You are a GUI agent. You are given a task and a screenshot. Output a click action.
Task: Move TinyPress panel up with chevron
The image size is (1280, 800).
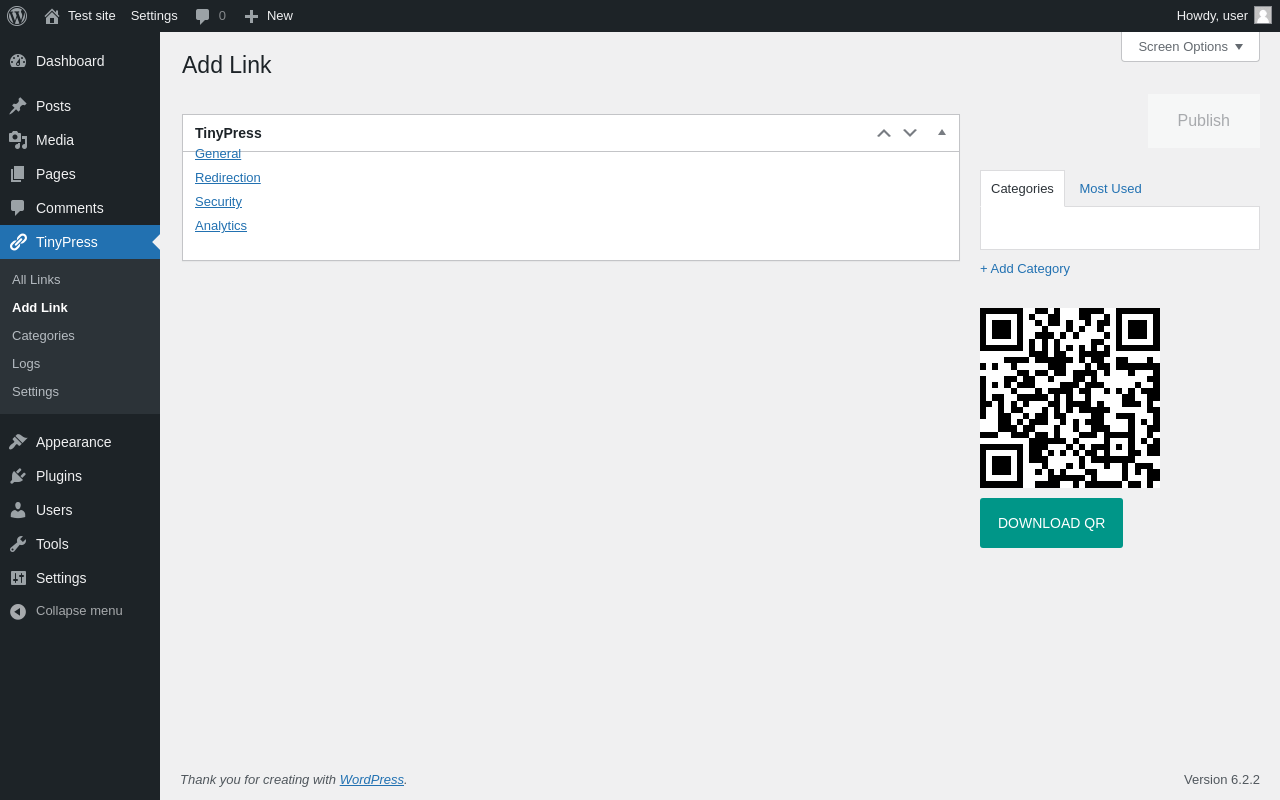pos(884,133)
